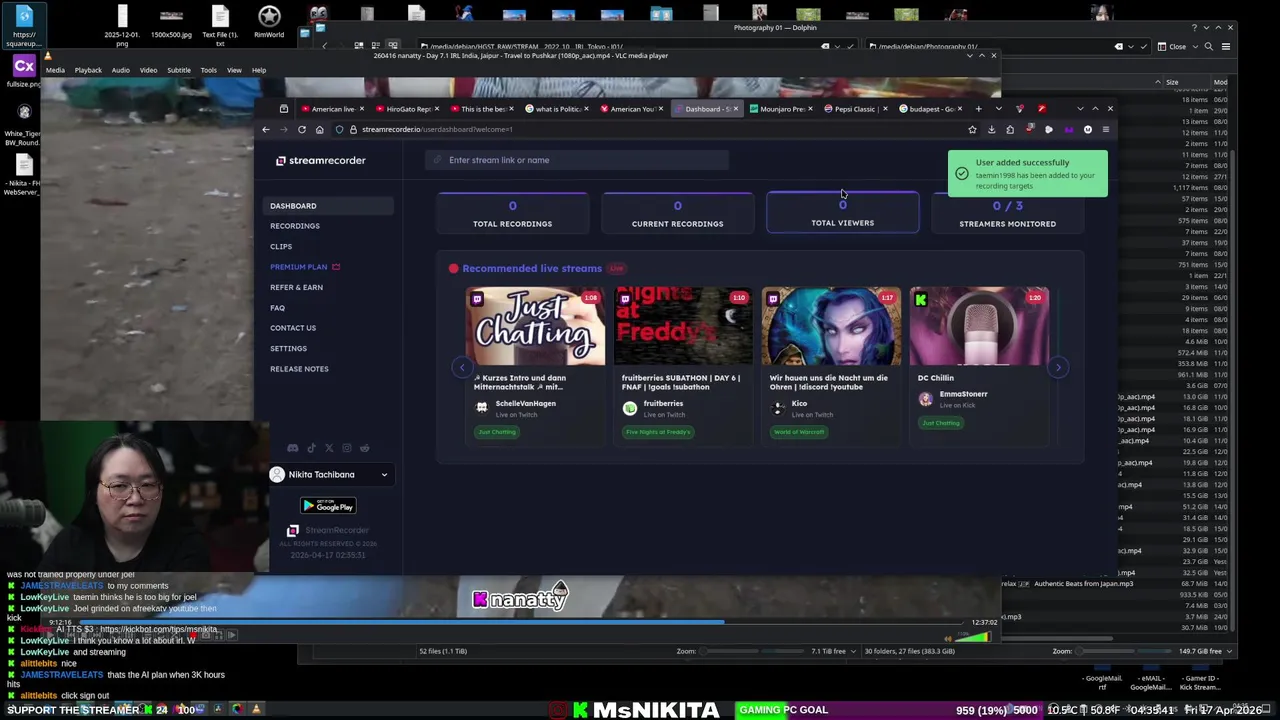Image resolution: width=1280 pixels, height=720 pixels.
Task: Switch to the Mounjaro Pres tab
Action: (782, 108)
